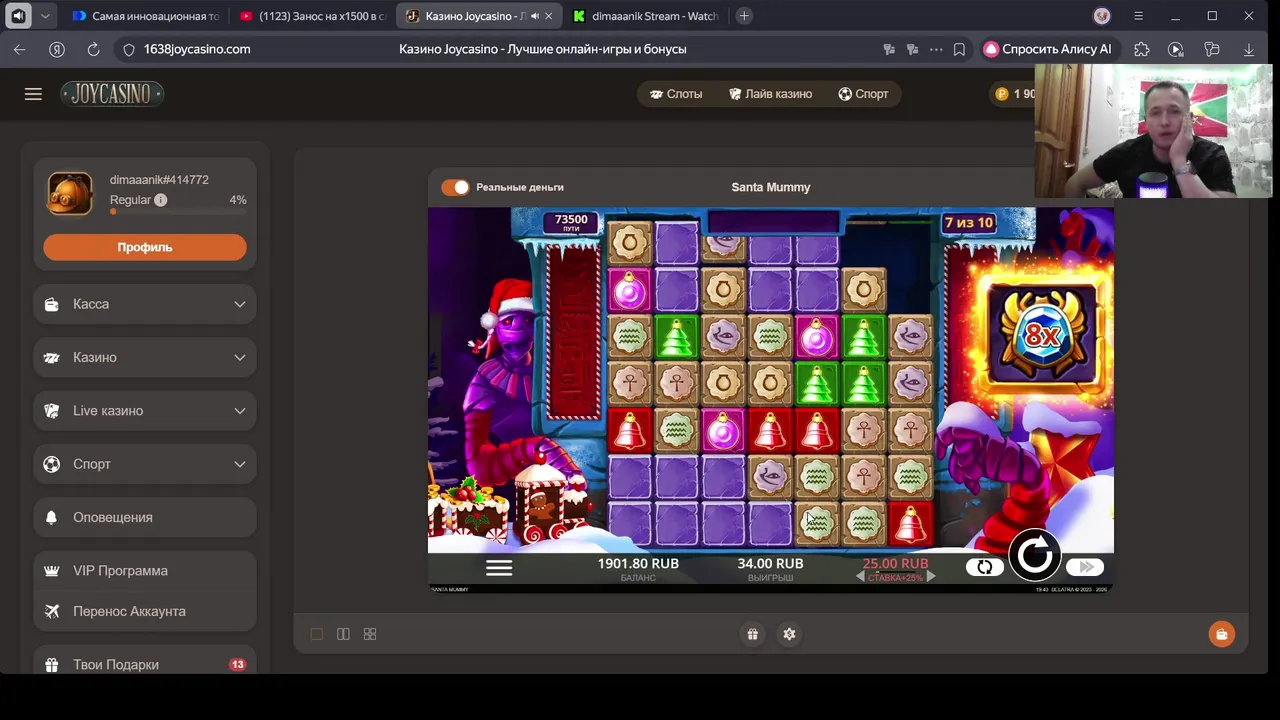The height and width of the screenshot is (720, 1280).
Task: Expand the Спорт sidebar section
Action: [145, 464]
